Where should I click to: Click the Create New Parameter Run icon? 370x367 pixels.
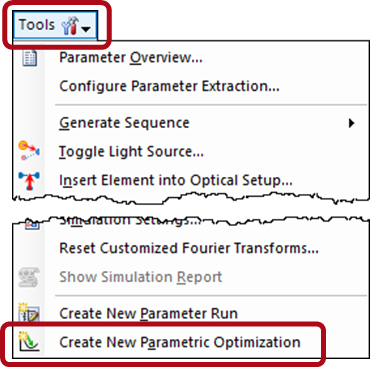(x=29, y=313)
